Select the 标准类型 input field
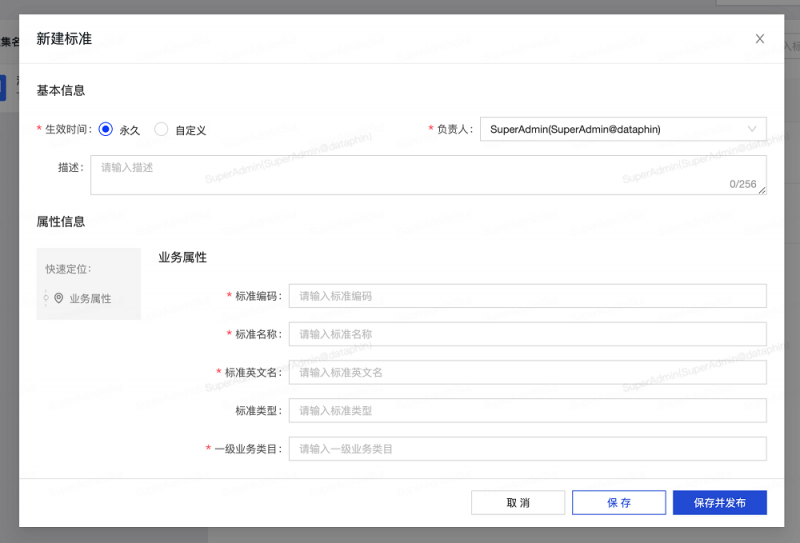The height and width of the screenshot is (543, 800). coord(527,410)
